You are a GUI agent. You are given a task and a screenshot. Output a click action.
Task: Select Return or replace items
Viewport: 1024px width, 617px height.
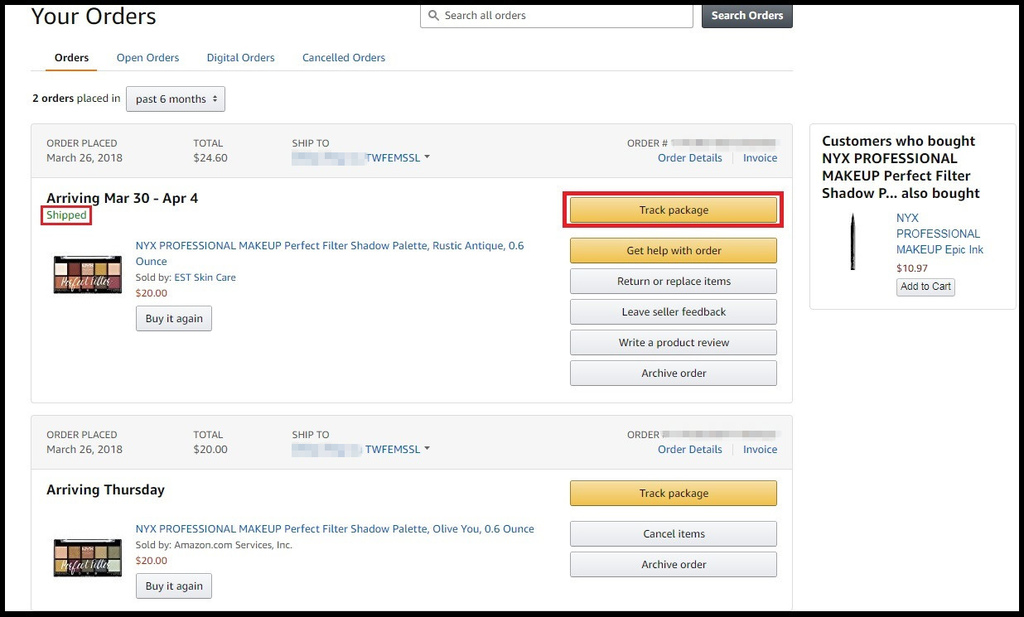click(x=673, y=281)
